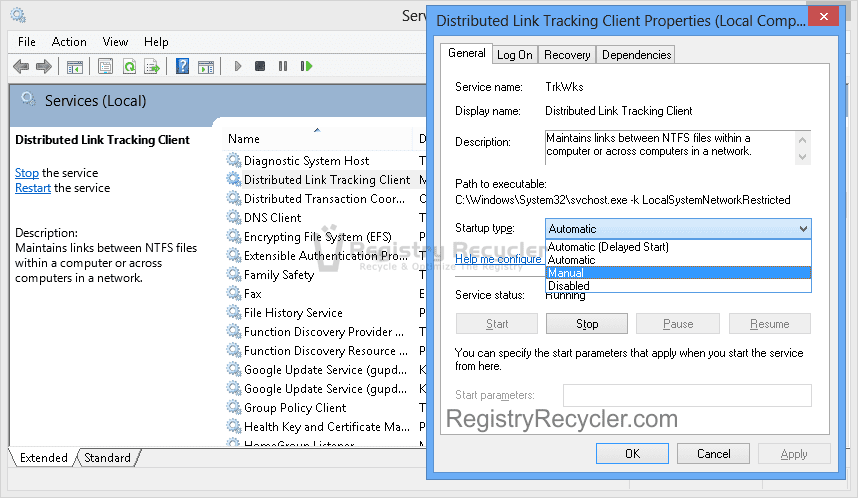This screenshot has height=498, width=858.
Task: Collapse the Startup type dropdown arrow
Action: pyautogui.click(x=803, y=229)
